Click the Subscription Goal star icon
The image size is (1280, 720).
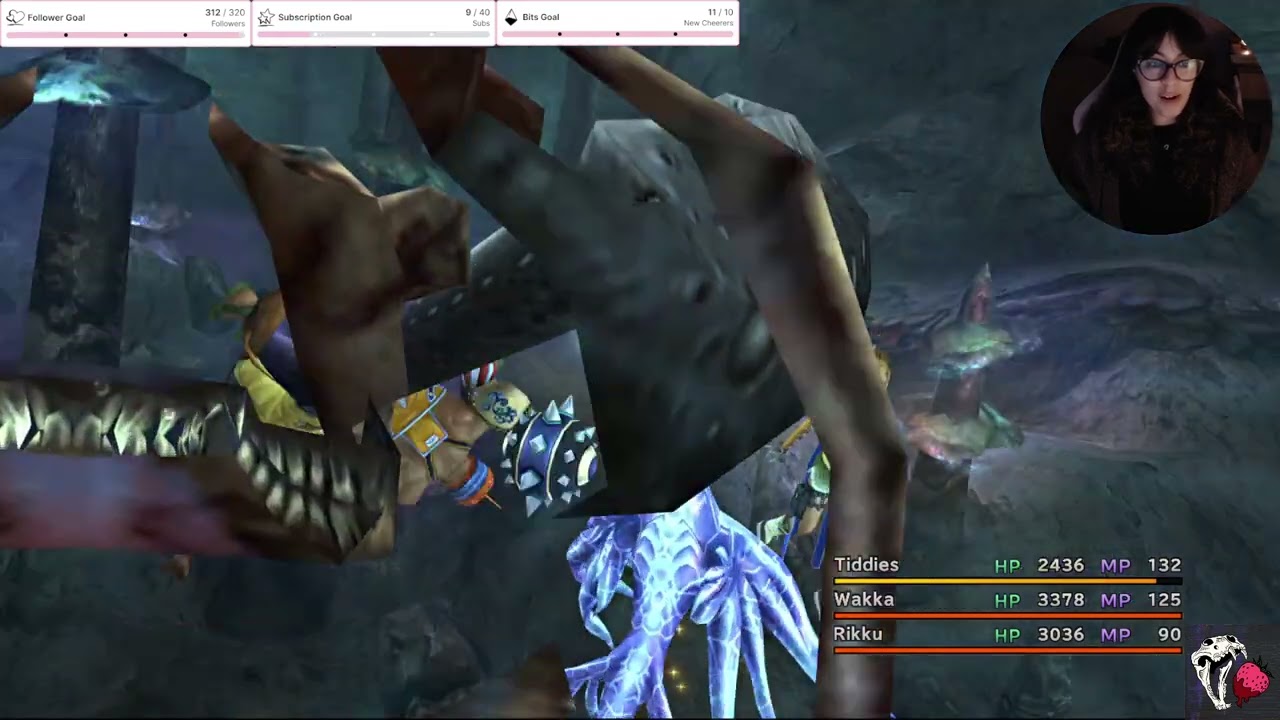click(265, 17)
